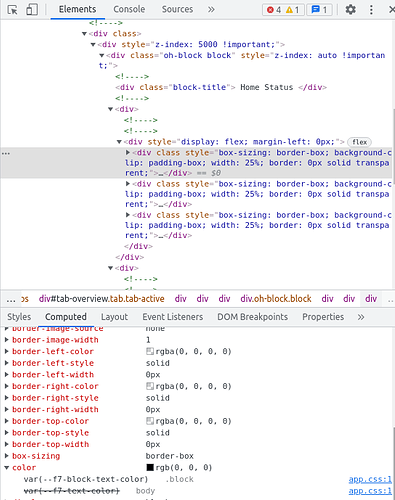This screenshot has width=395, height=500.
Task: Click the black color rgb swatch
Action: click(150, 468)
